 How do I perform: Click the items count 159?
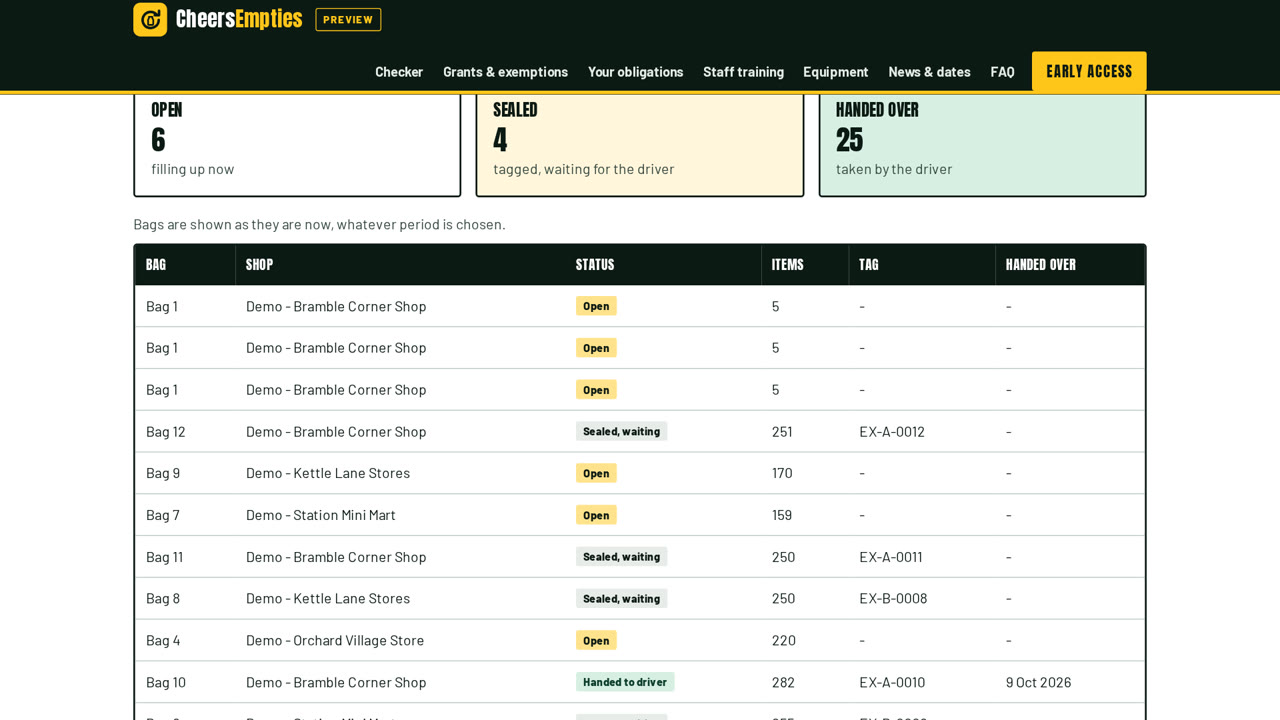(782, 515)
